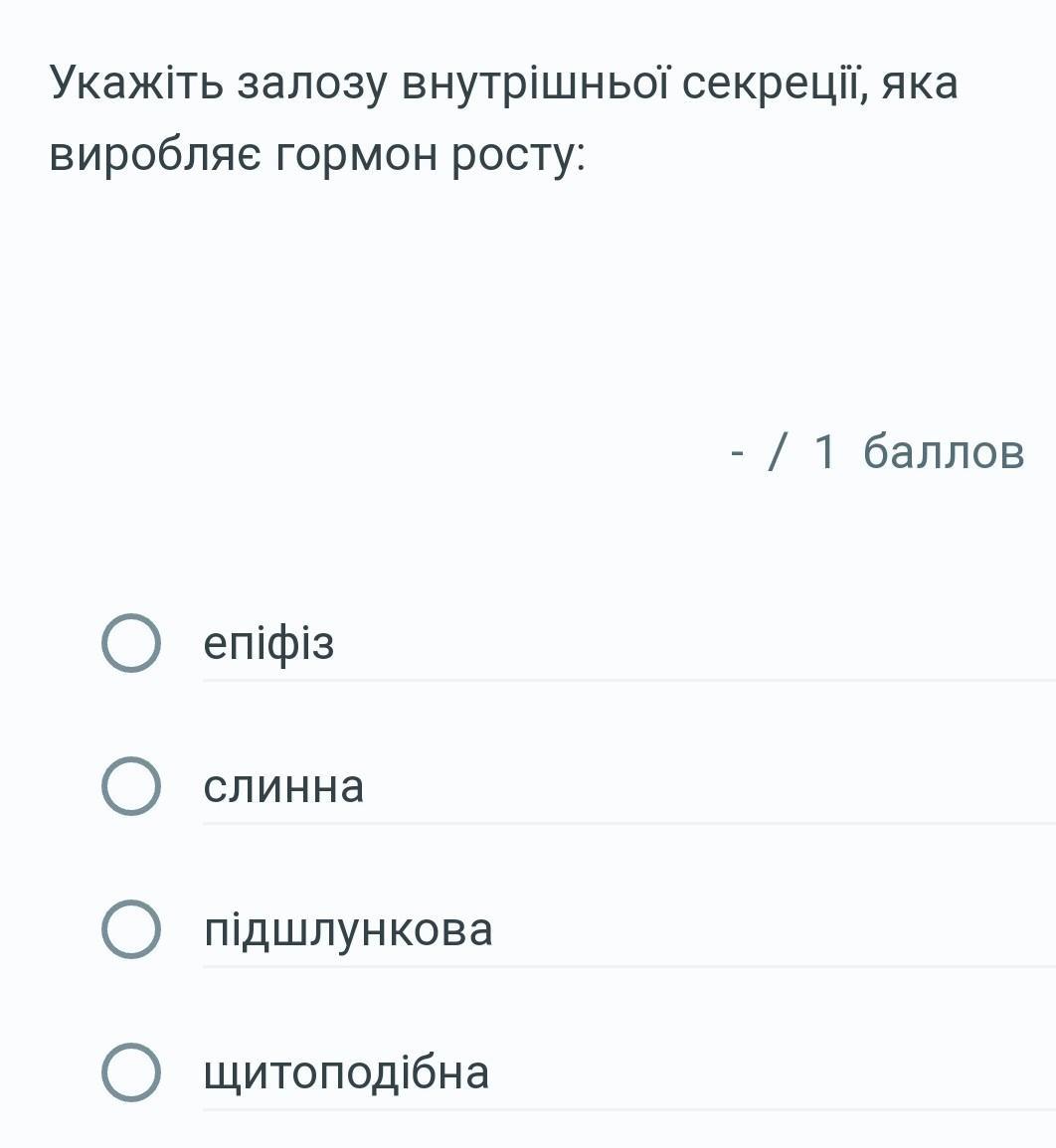This screenshot has height=1148, width=1056.
Task: Click the епіфіз answer label text
Action: 268,645
